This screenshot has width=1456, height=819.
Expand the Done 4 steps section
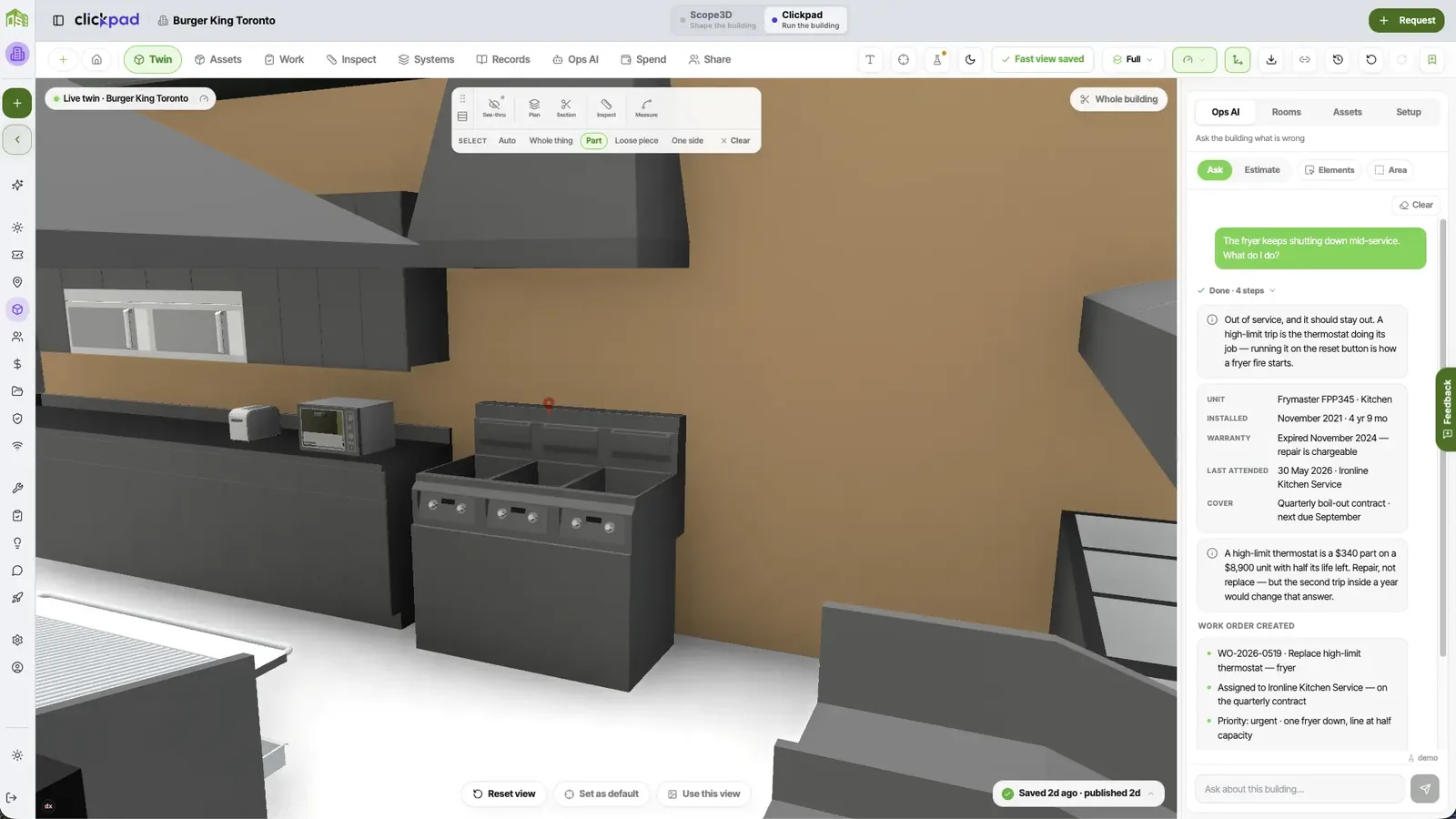tap(1238, 290)
